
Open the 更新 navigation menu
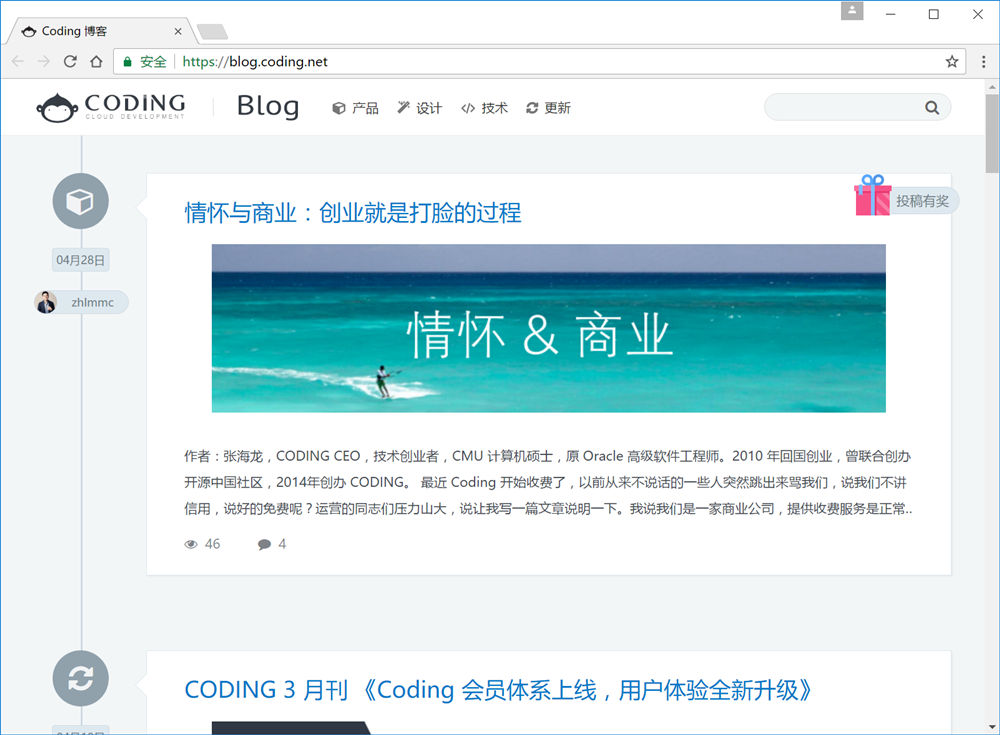(548, 108)
